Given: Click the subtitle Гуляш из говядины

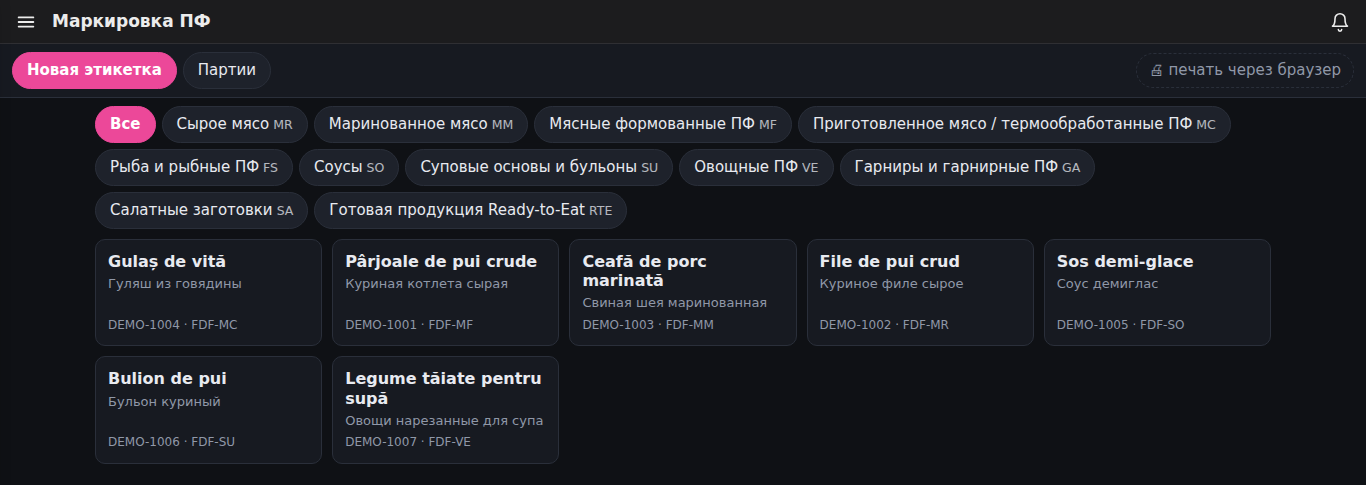Looking at the screenshot, I should coord(175,284).
